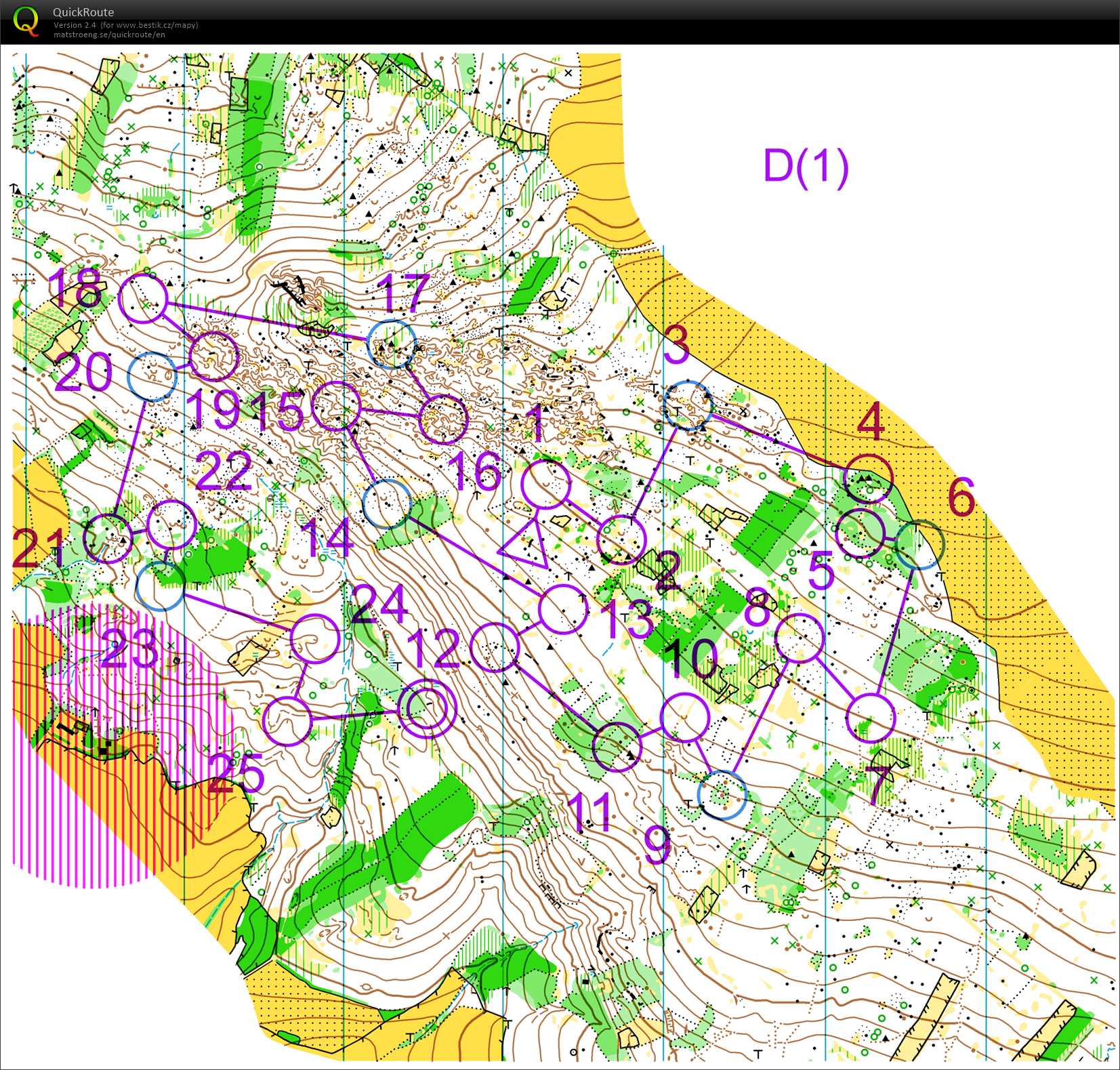Open the matstroeng.se/quickroute/en link
Screen dimensions: 1120x1070
pyautogui.click(x=109, y=35)
